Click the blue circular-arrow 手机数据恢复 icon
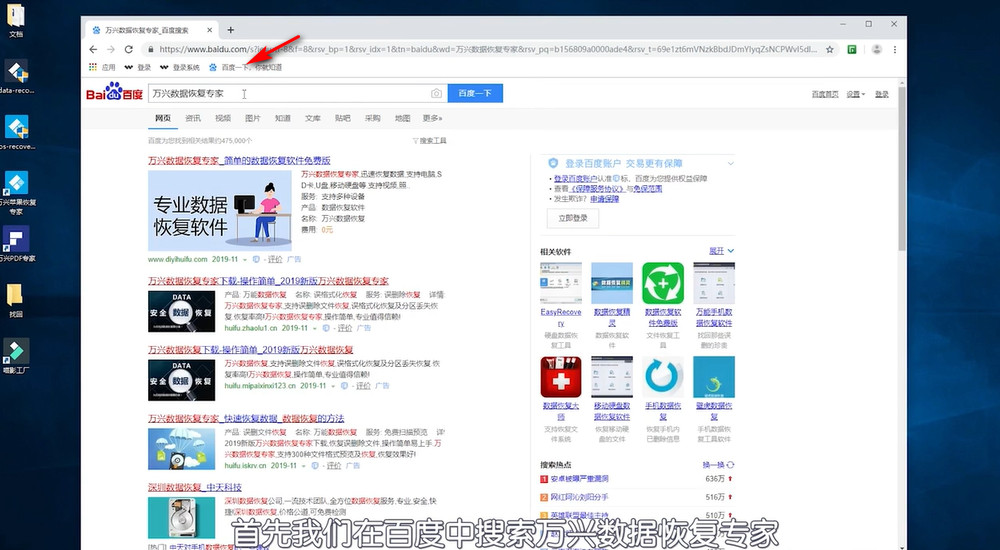1000x550 pixels. 663,377
